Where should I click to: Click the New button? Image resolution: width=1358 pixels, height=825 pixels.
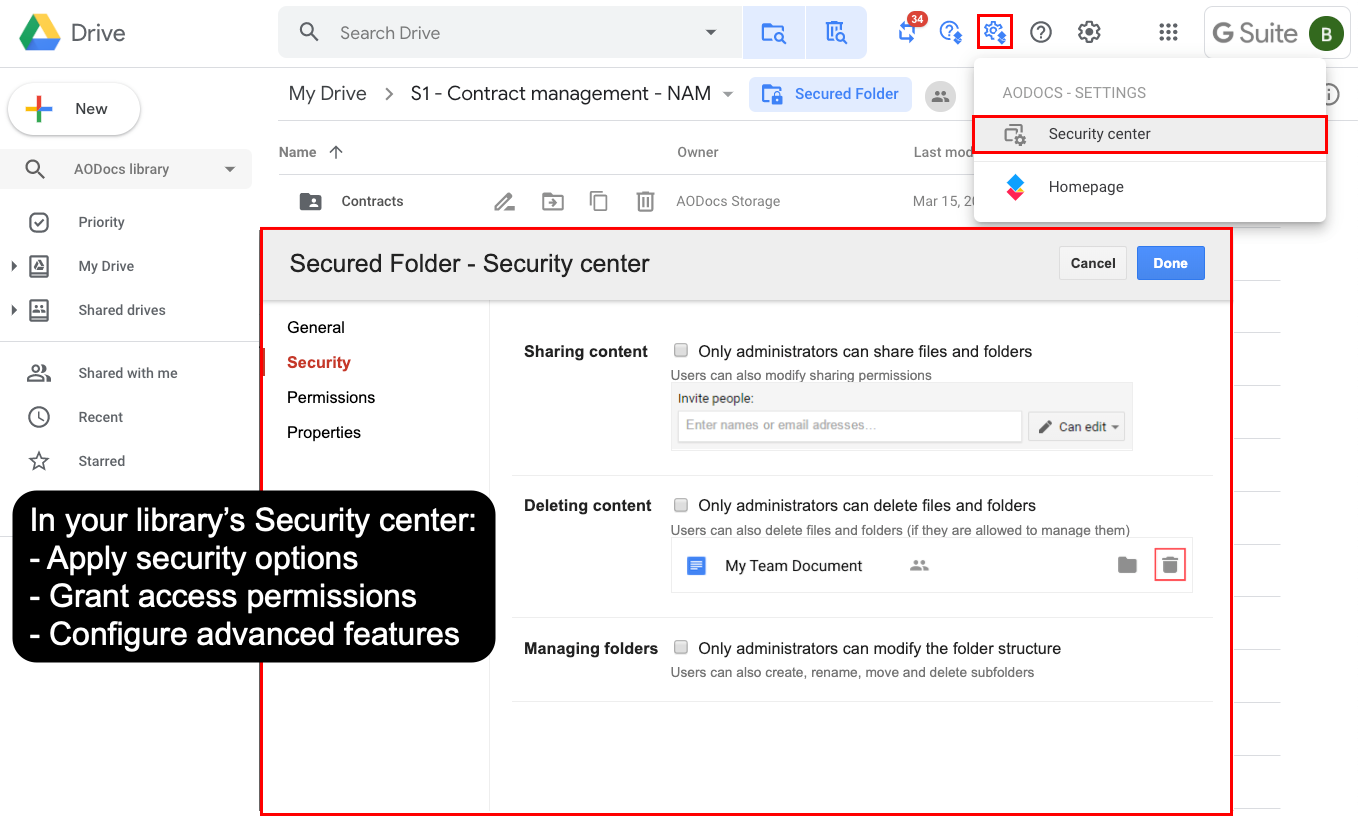74,109
